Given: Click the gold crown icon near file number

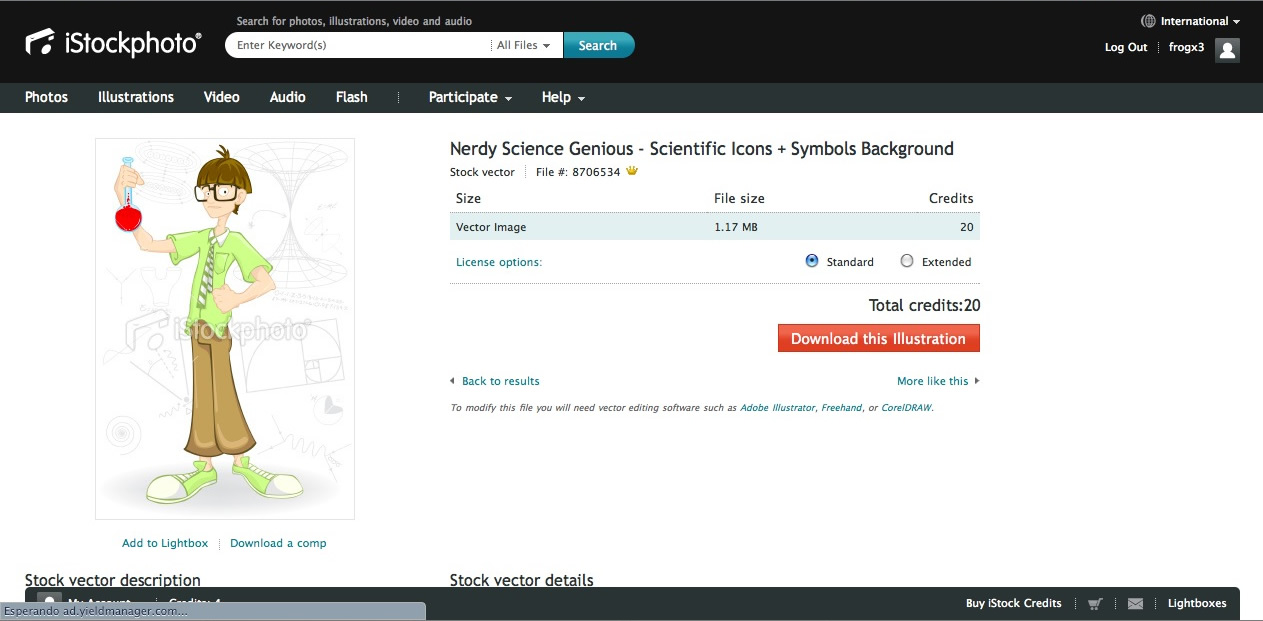Looking at the screenshot, I should [x=632, y=172].
